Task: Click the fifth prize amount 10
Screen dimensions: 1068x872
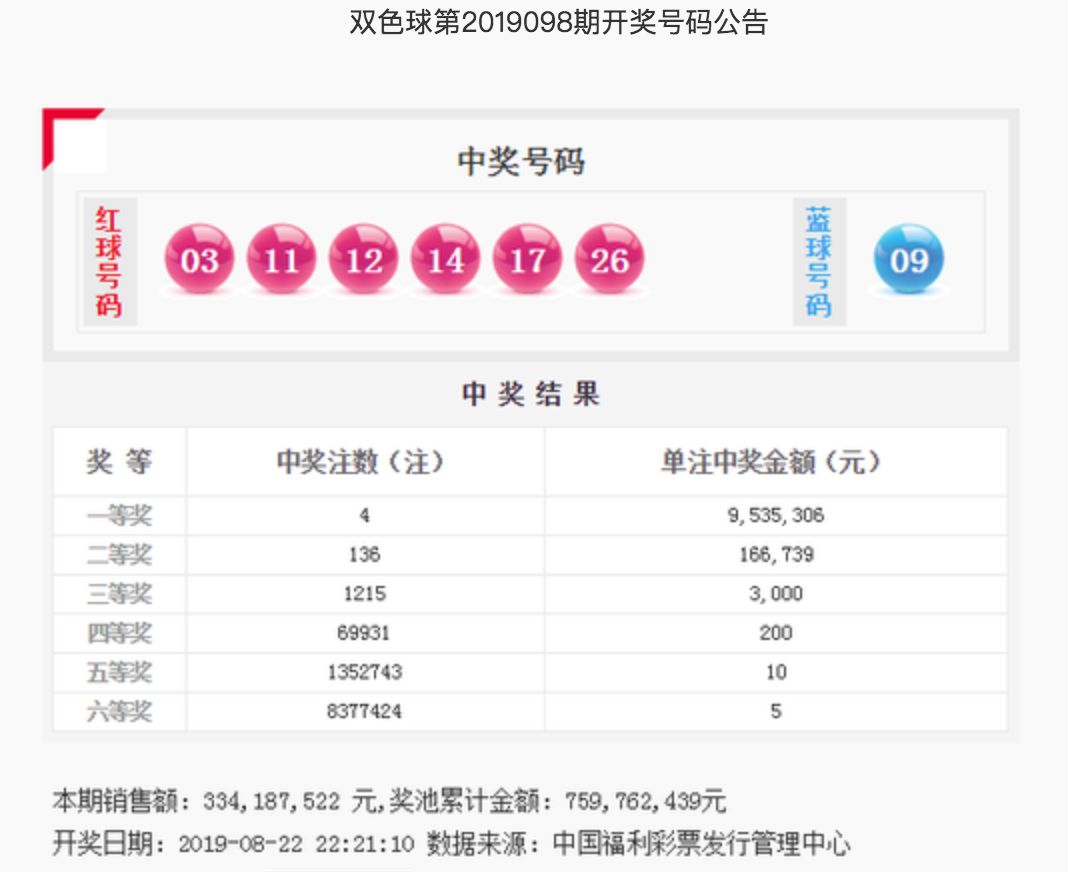Action: coord(776,673)
